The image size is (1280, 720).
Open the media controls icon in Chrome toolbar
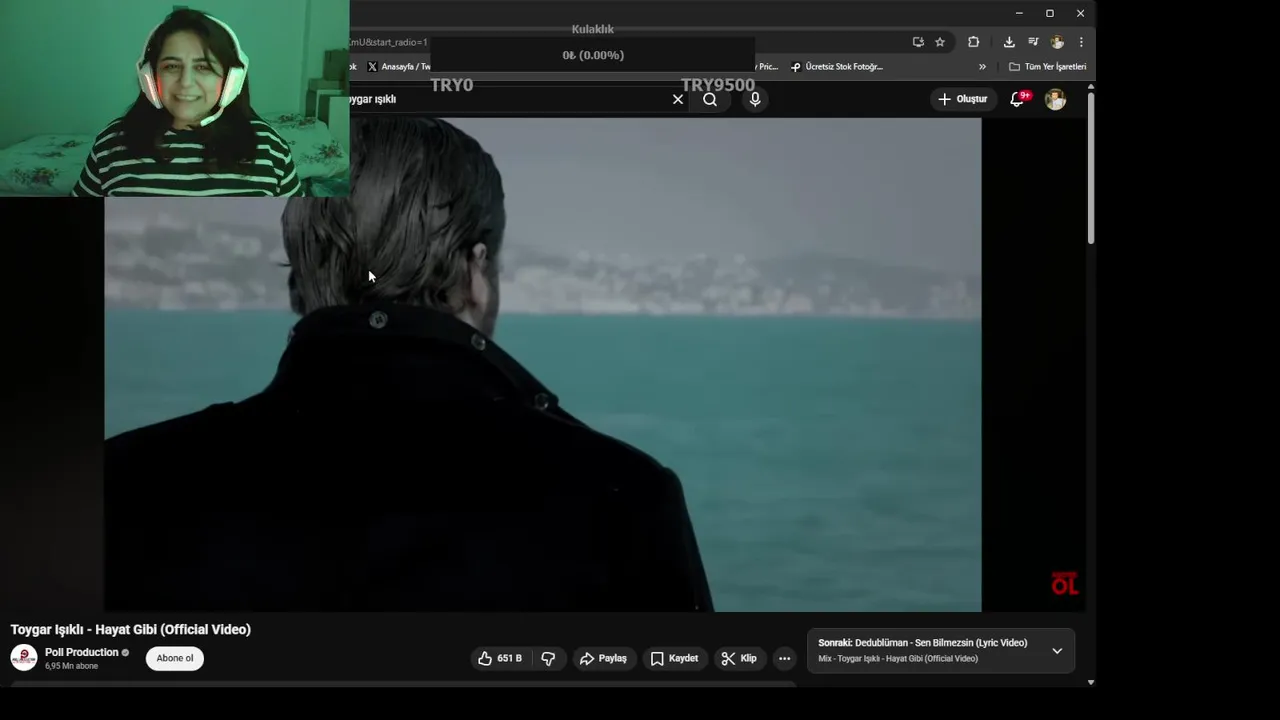coord(1033,42)
